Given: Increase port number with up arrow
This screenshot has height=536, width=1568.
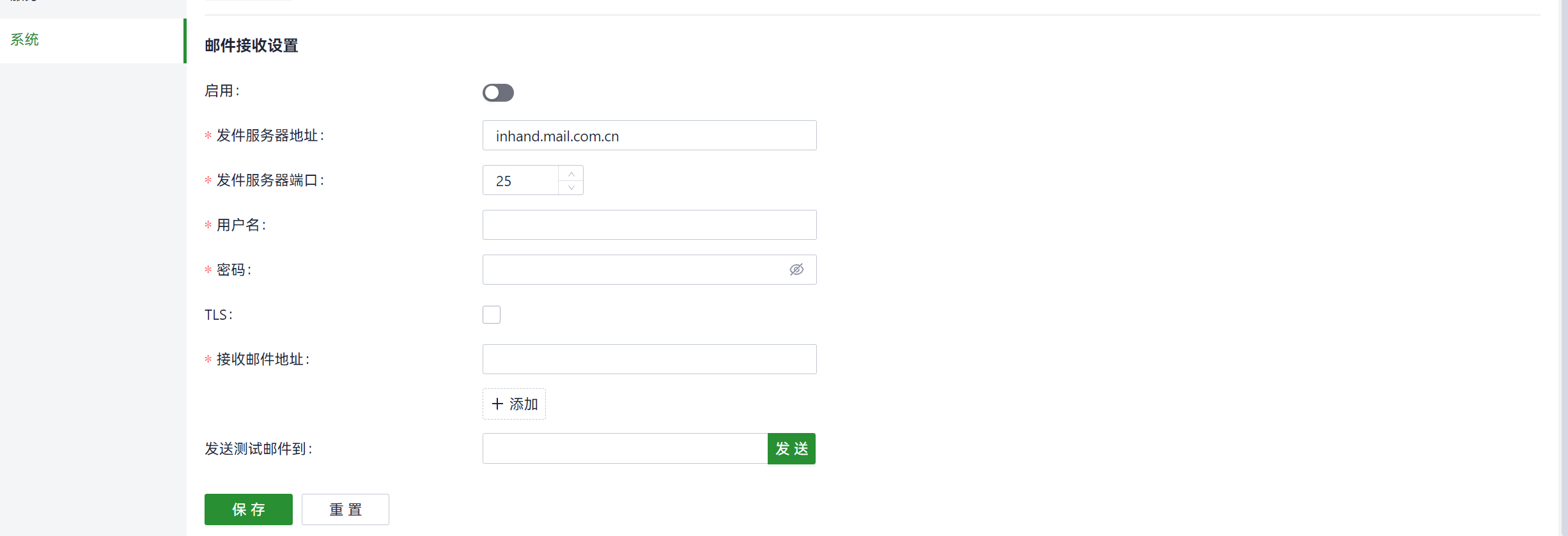Looking at the screenshot, I should [x=571, y=174].
